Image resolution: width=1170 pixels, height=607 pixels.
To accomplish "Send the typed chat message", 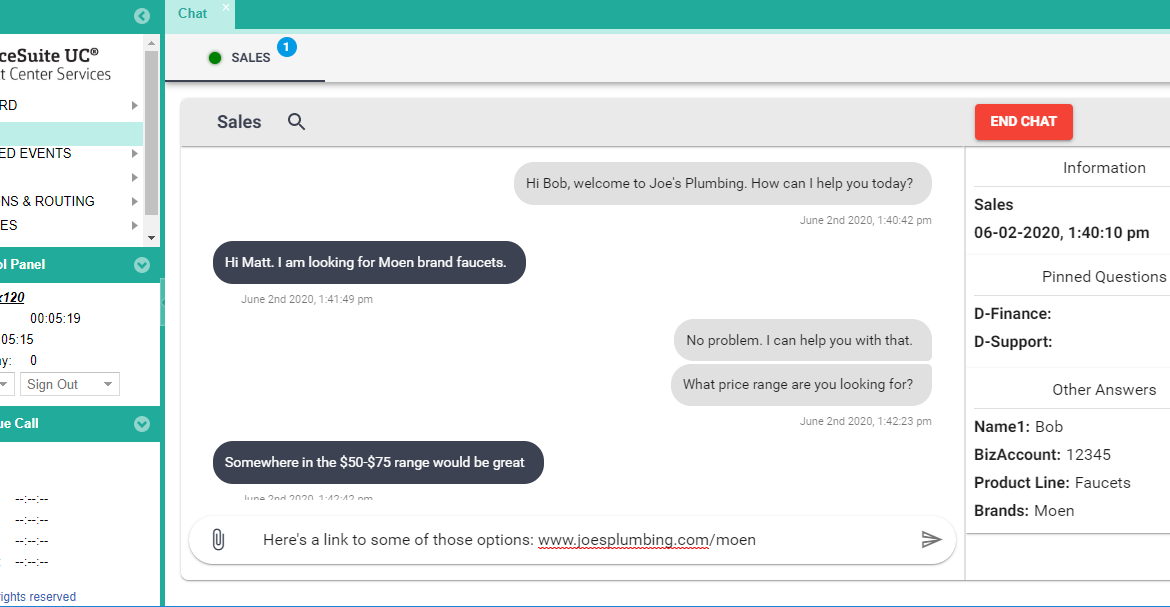I will click(x=931, y=540).
